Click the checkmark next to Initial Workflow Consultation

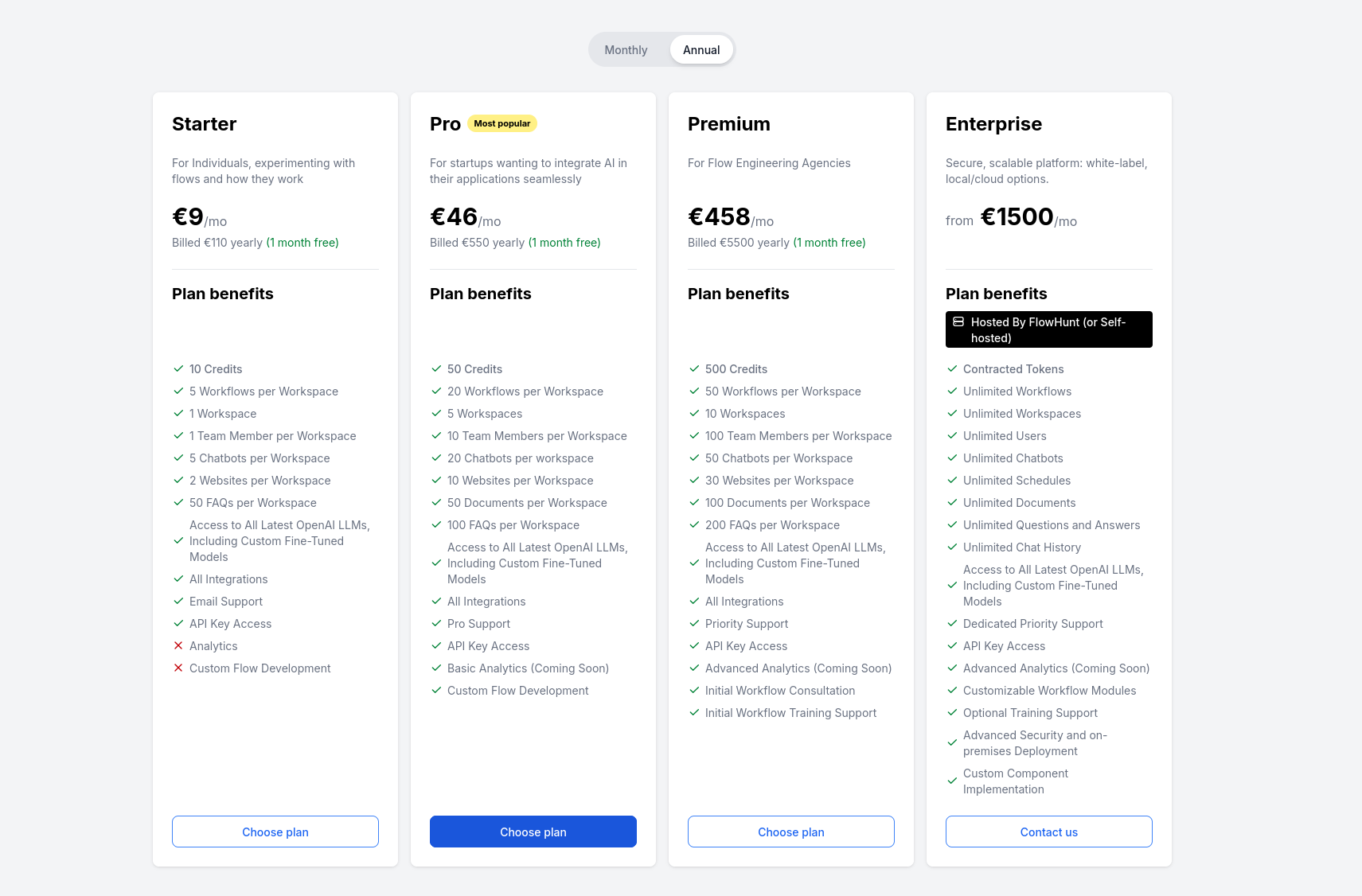[694, 690]
